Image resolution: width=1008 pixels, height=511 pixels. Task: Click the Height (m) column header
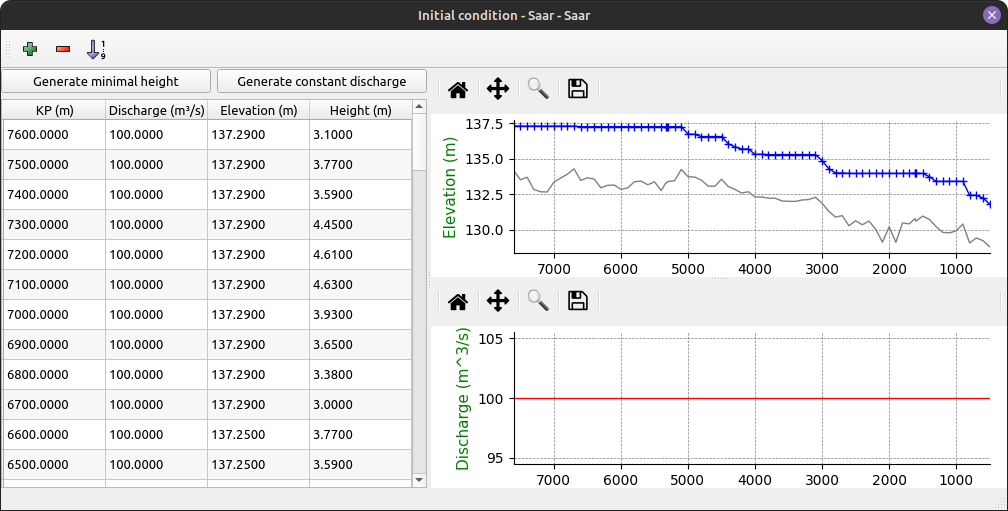click(360, 110)
